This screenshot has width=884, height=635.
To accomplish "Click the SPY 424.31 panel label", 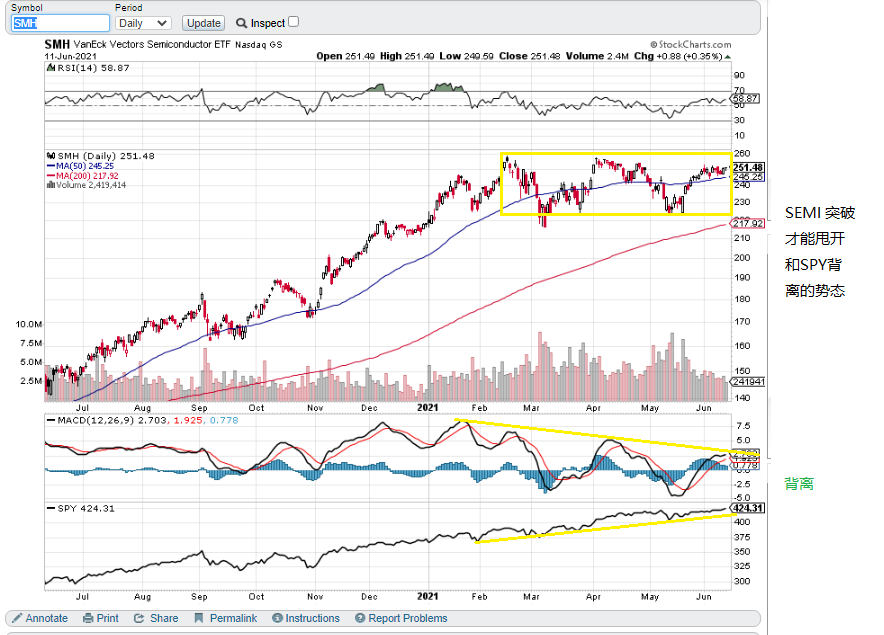I will (x=86, y=508).
